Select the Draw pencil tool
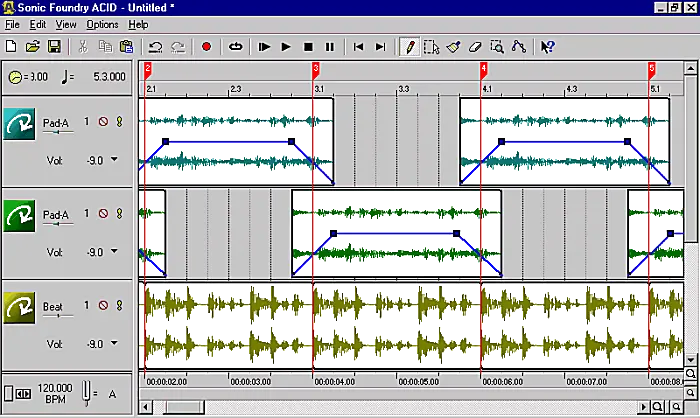 point(410,46)
